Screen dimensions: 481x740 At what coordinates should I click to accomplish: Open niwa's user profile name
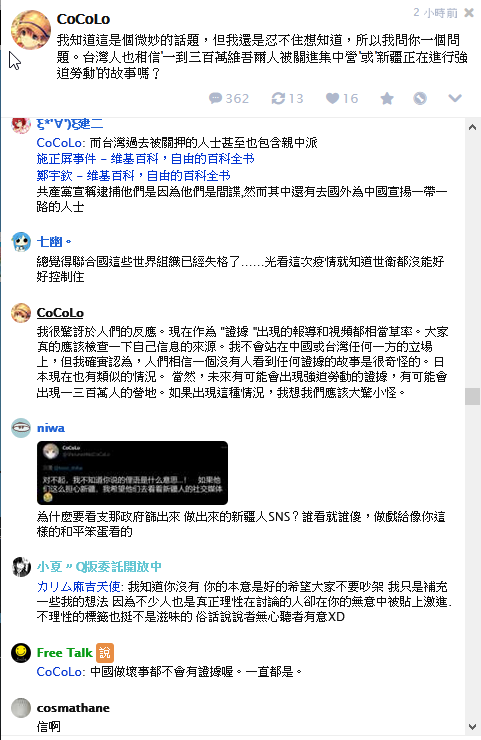51,428
